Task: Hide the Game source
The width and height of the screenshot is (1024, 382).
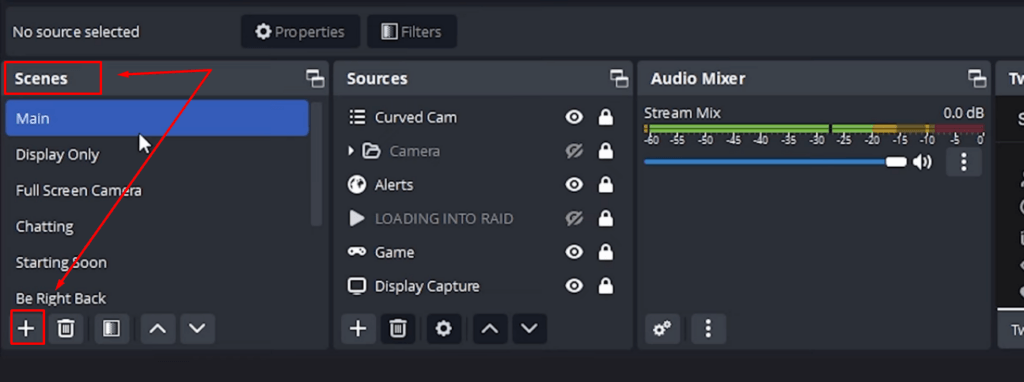Action: pyautogui.click(x=574, y=252)
